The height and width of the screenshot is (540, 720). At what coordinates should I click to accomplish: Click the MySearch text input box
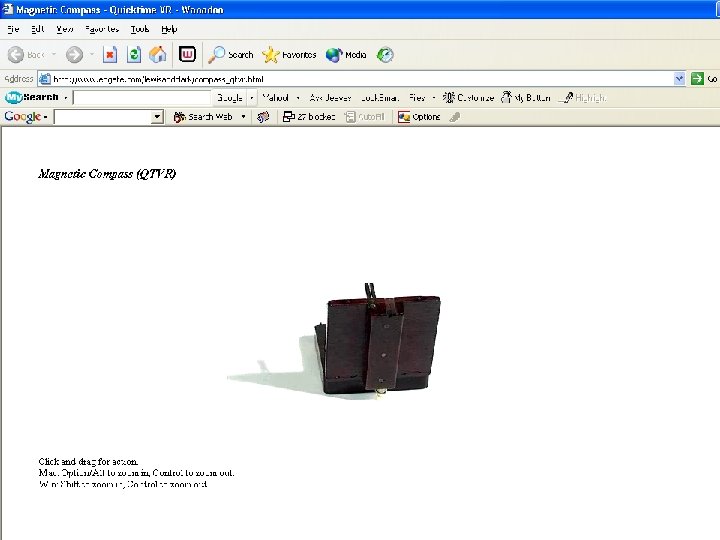(x=141, y=97)
